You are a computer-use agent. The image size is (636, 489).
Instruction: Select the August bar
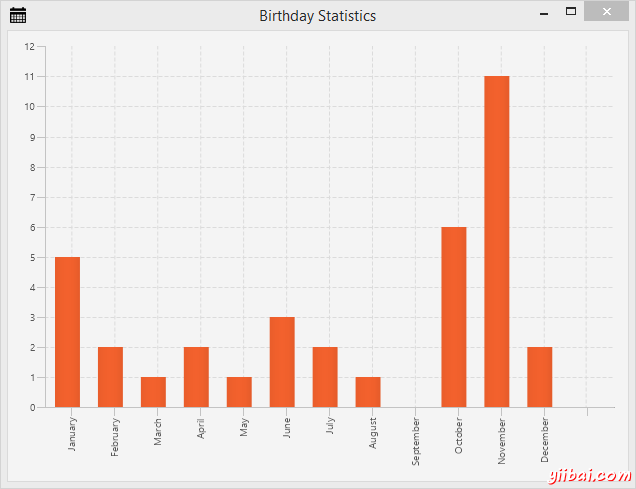[368, 392]
